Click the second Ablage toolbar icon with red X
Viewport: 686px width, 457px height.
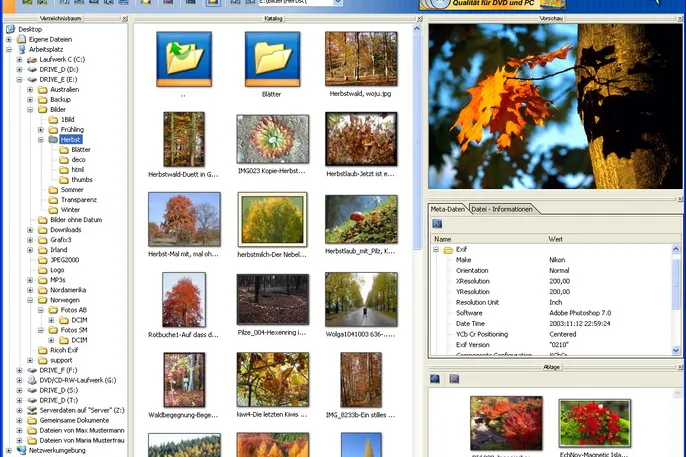coord(454,378)
